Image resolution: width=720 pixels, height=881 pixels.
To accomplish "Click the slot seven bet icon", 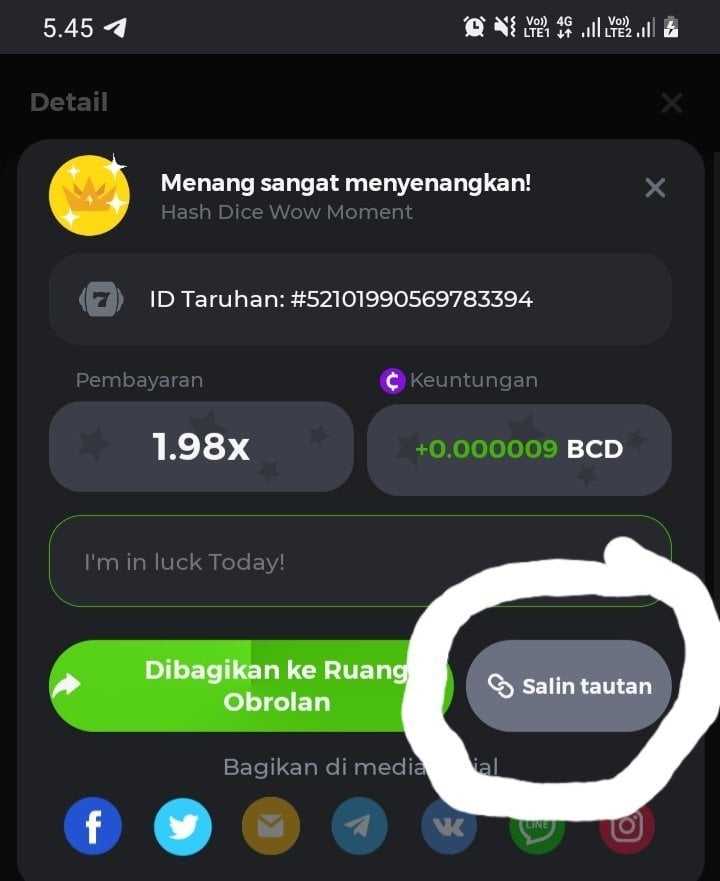I will point(101,299).
